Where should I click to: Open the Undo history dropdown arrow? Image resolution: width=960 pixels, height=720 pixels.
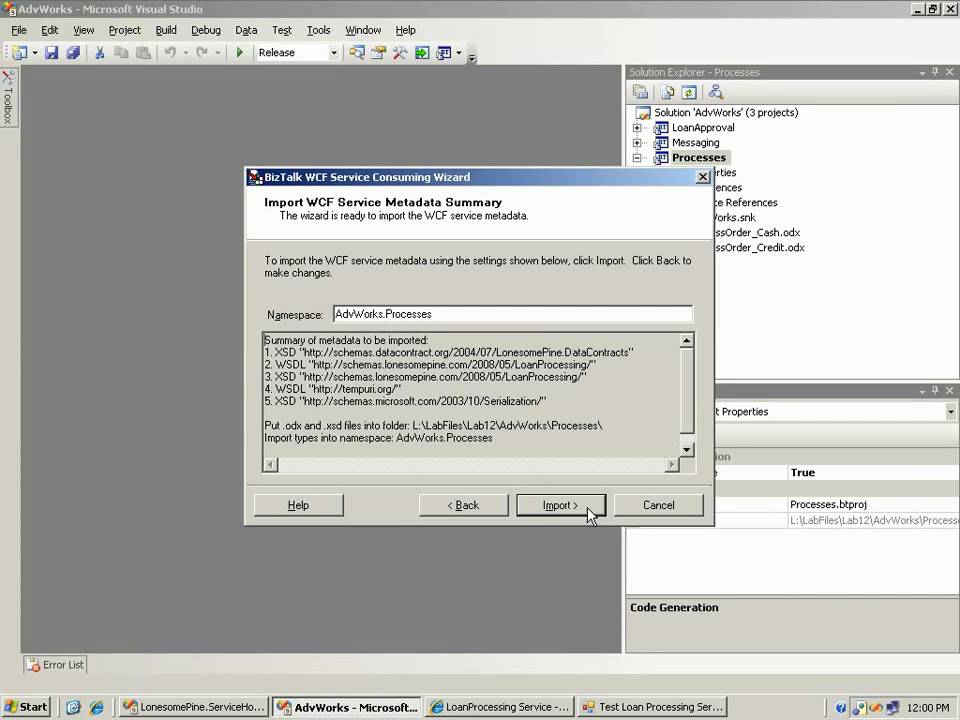pyautogui.click(x=186, y=53)
